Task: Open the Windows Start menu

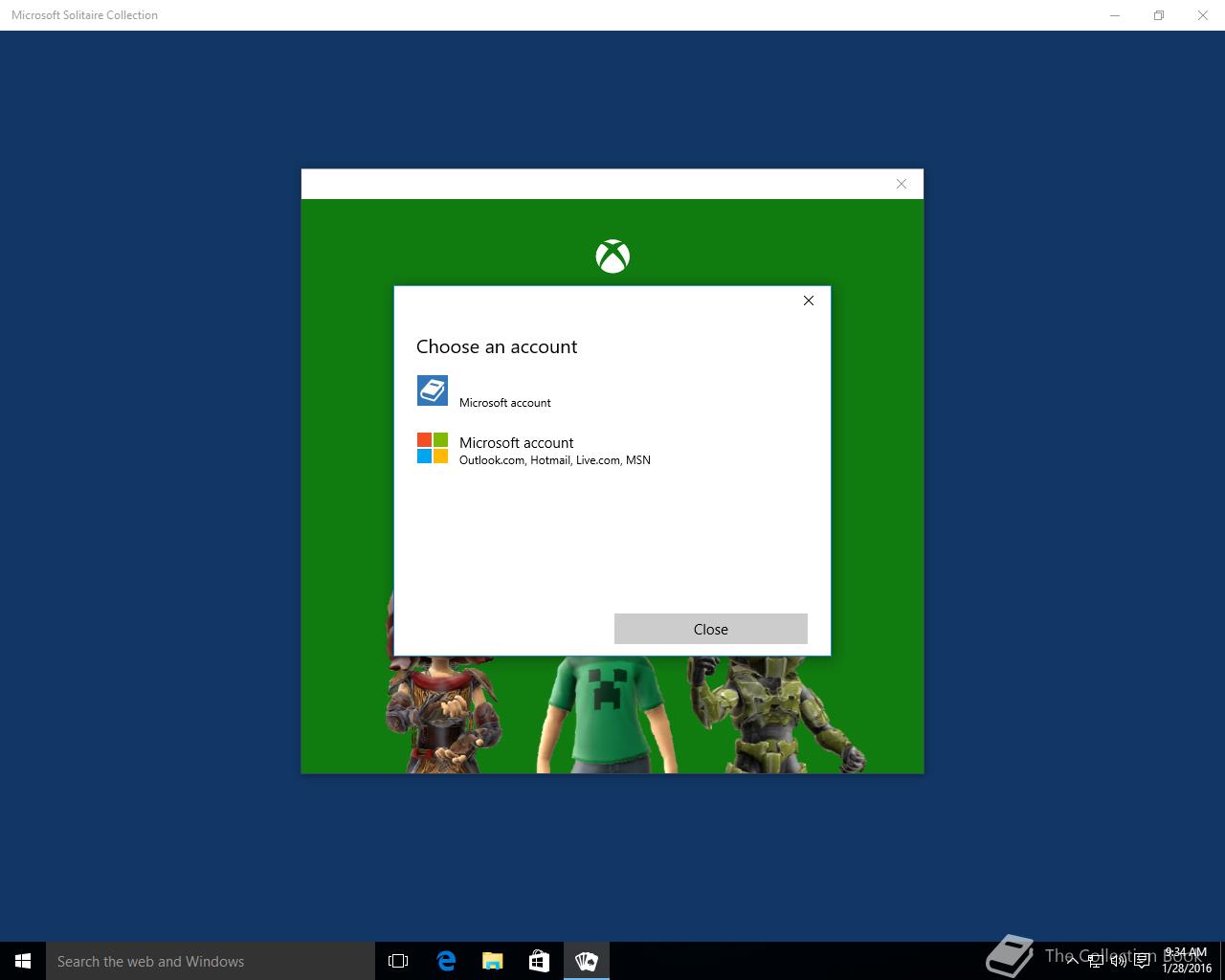Action: pyautogui.click(x=23, y=961)
